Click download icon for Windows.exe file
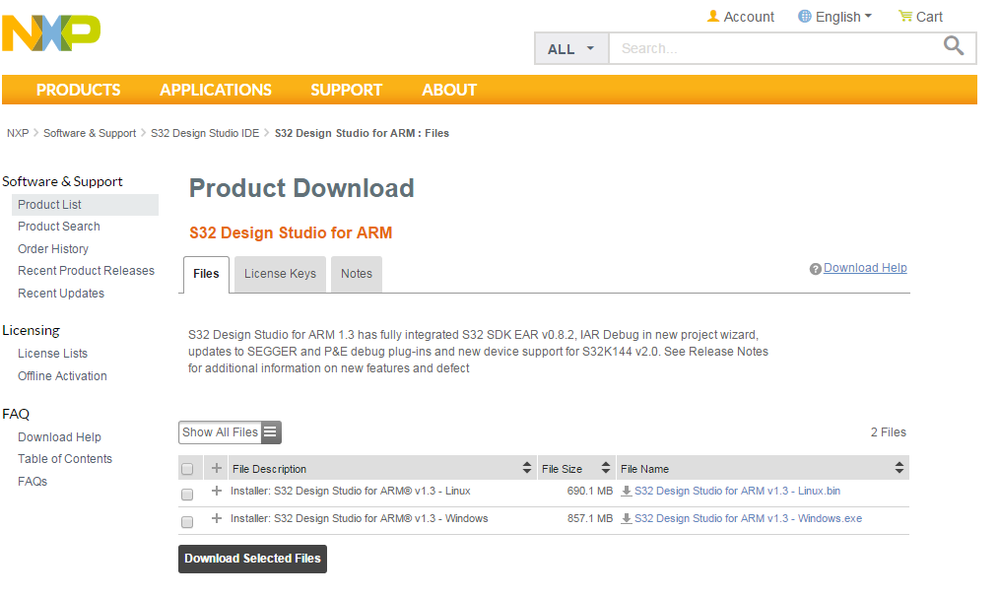 (x=626, y=519)
